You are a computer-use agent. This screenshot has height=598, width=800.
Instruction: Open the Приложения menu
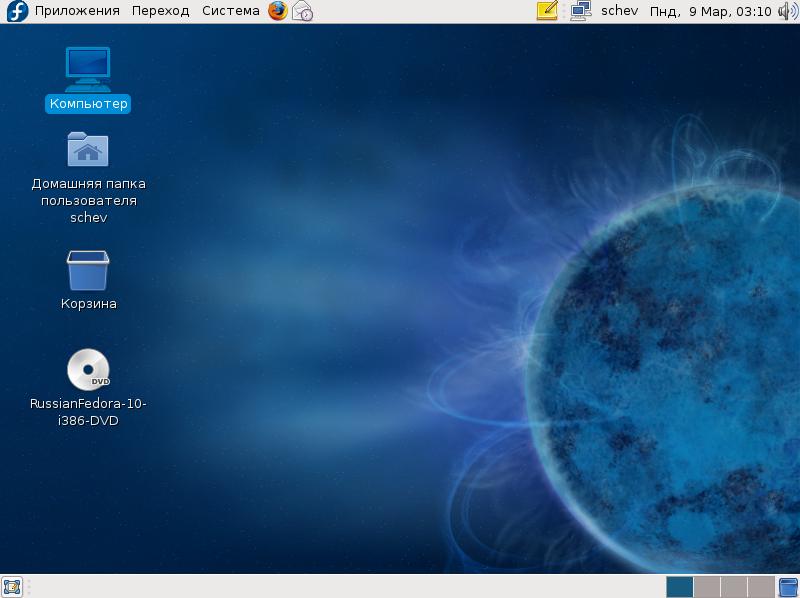point(77,11)
